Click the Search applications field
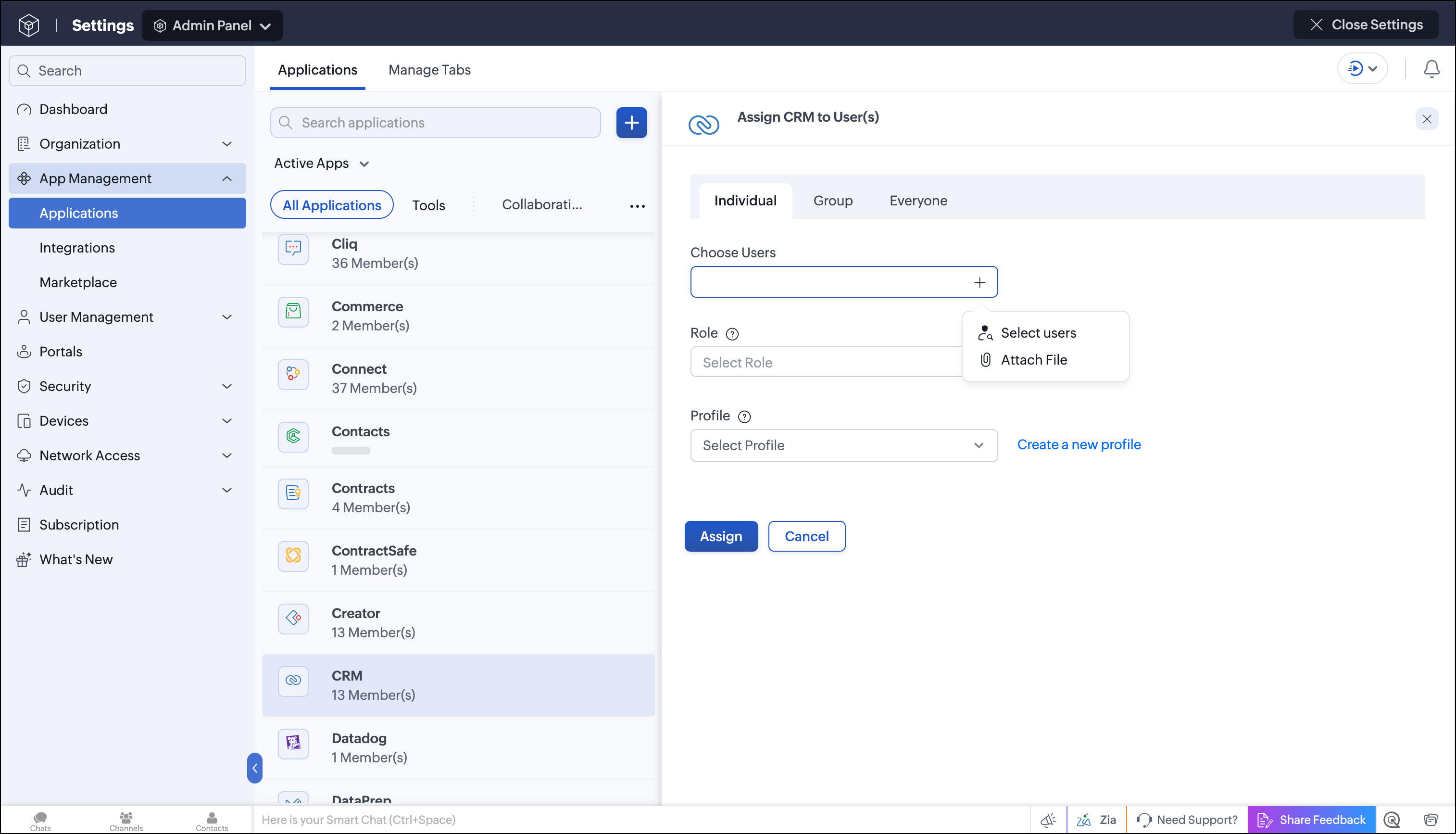1456x834 pixels. [x=435, y=123]
